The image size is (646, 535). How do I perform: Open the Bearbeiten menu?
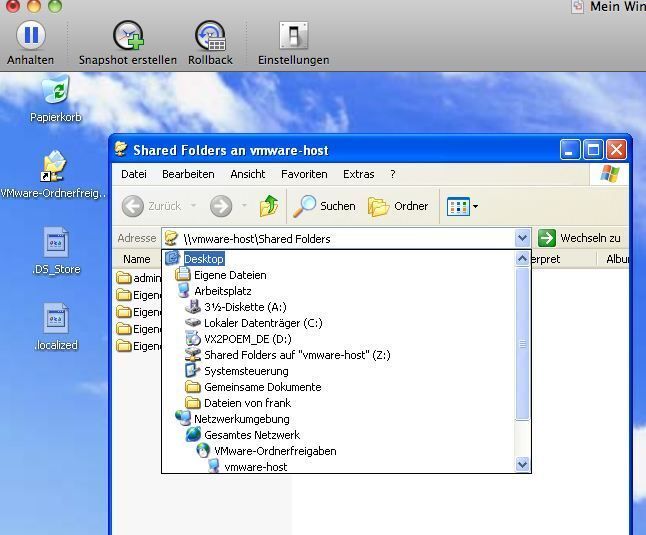point(188,174)
